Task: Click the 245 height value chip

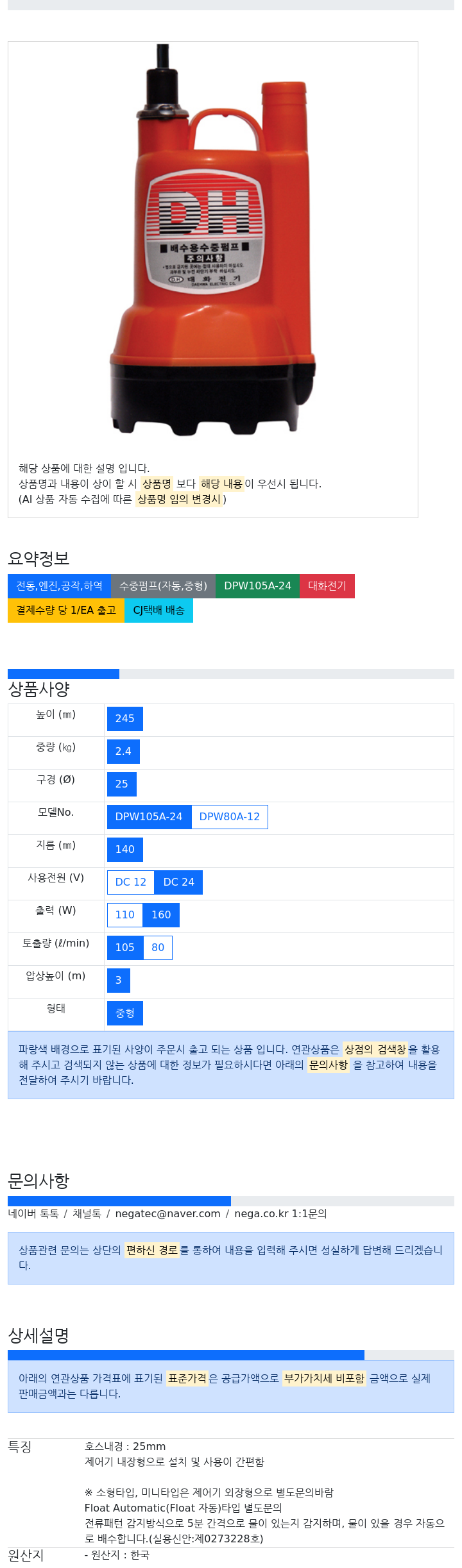Action: click(x=125, y=719)
